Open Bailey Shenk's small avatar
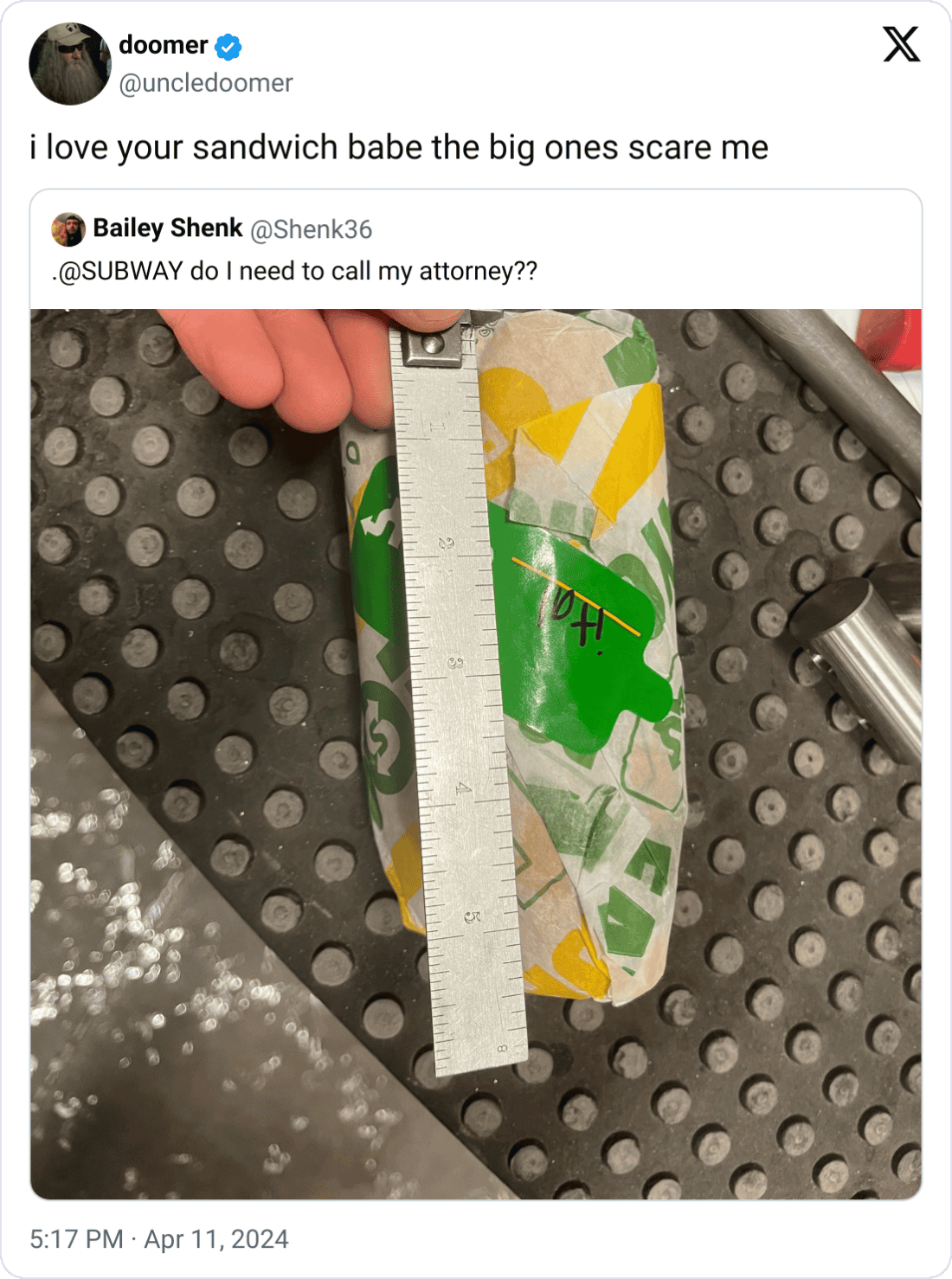Image resolution: width=952 pixels, height=1279 pixels. (68, 229)
